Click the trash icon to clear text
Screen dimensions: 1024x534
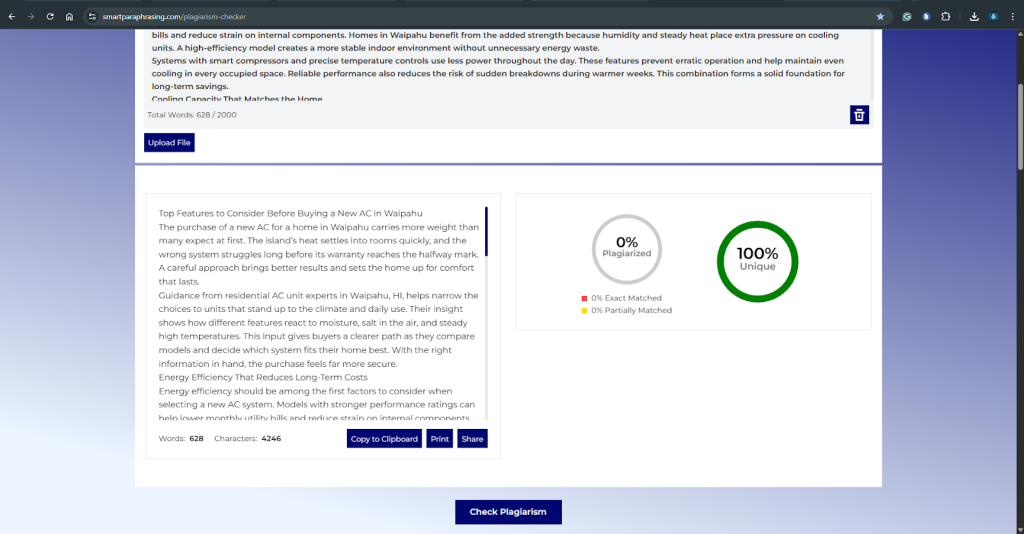click(859, 115)
